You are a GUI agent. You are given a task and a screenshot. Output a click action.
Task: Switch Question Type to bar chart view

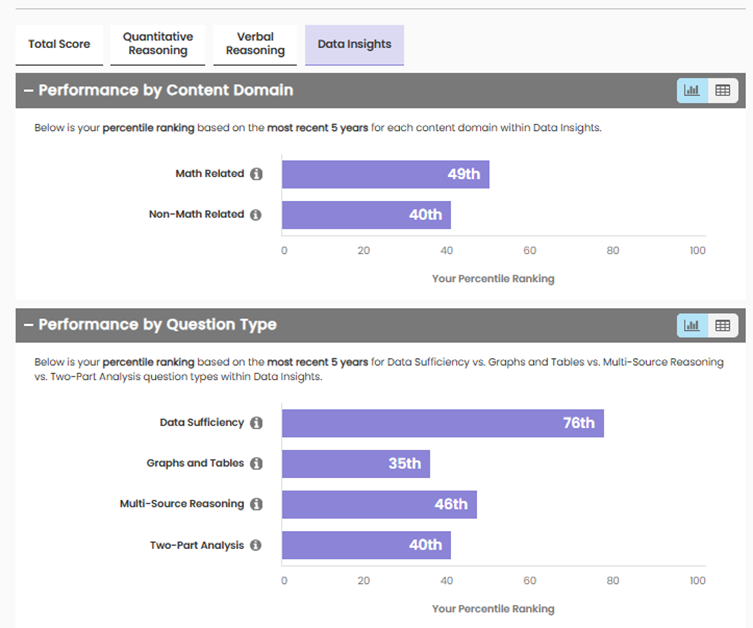pyautogui.click(x=692, y=325)
